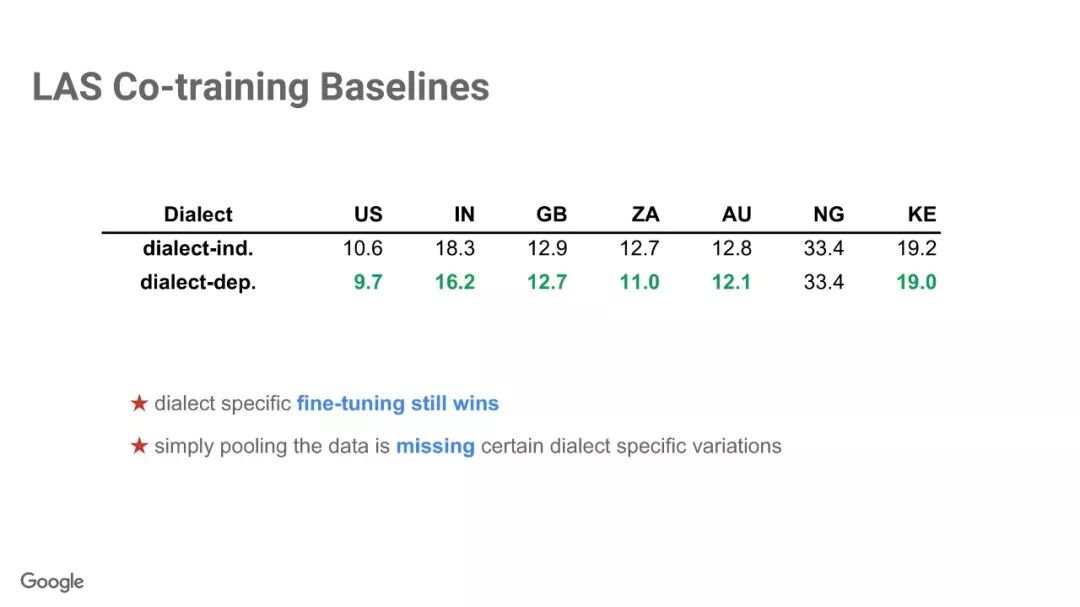Screen dimensions: 1080x607
Task: Select the LAS Co-training Baselines title
Action: click(260, 88)
